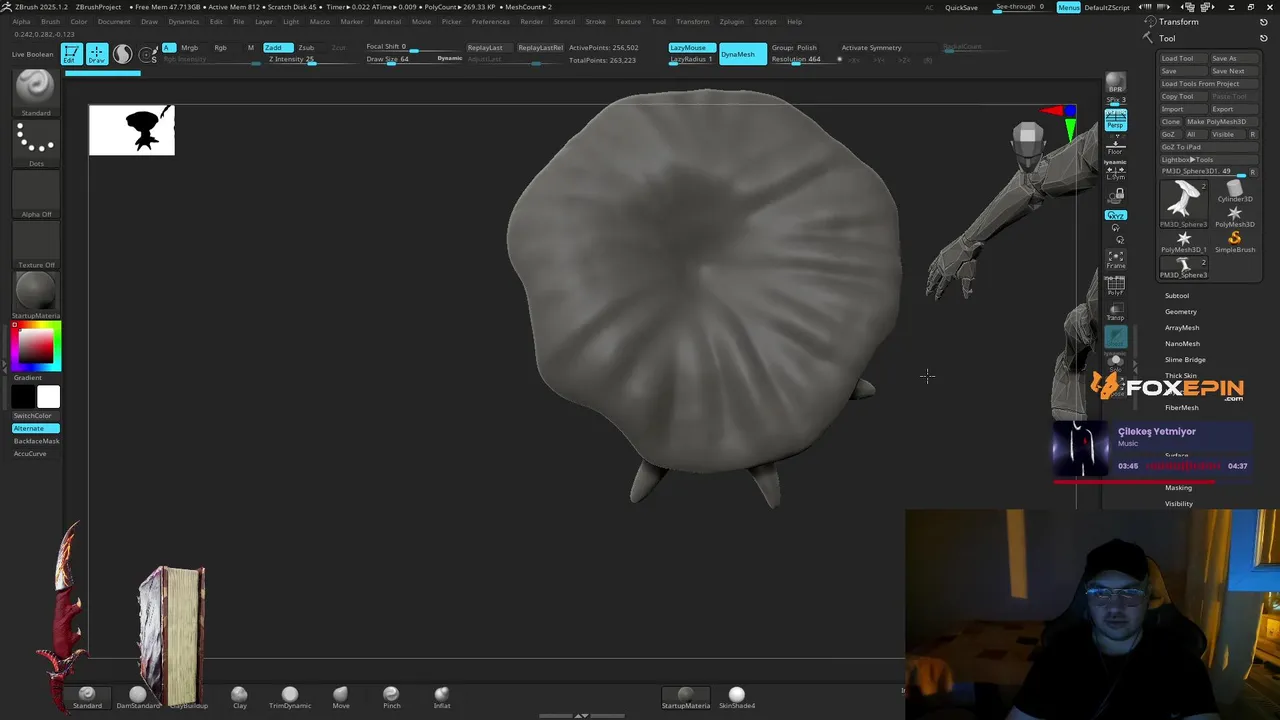Expand the FiberMesh subpalette
Viewport: 1280px width, 720px height.
[x=1181, y=407]
